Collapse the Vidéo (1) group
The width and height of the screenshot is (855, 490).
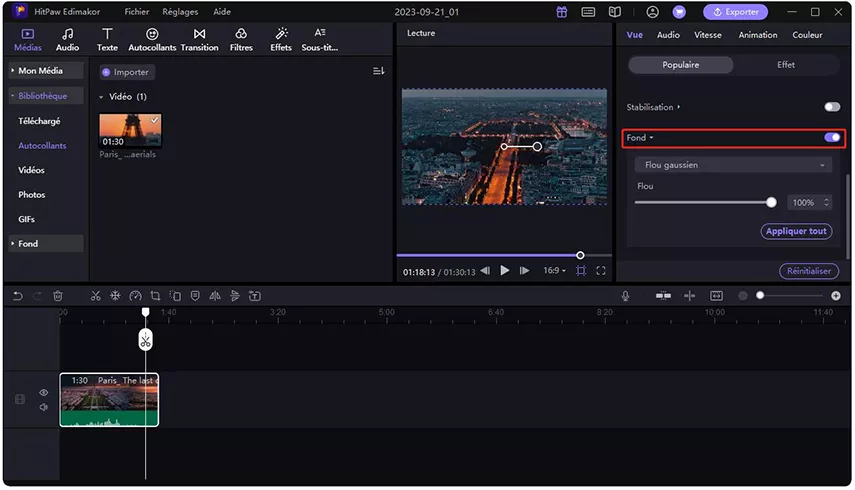[x=101, y=97]
